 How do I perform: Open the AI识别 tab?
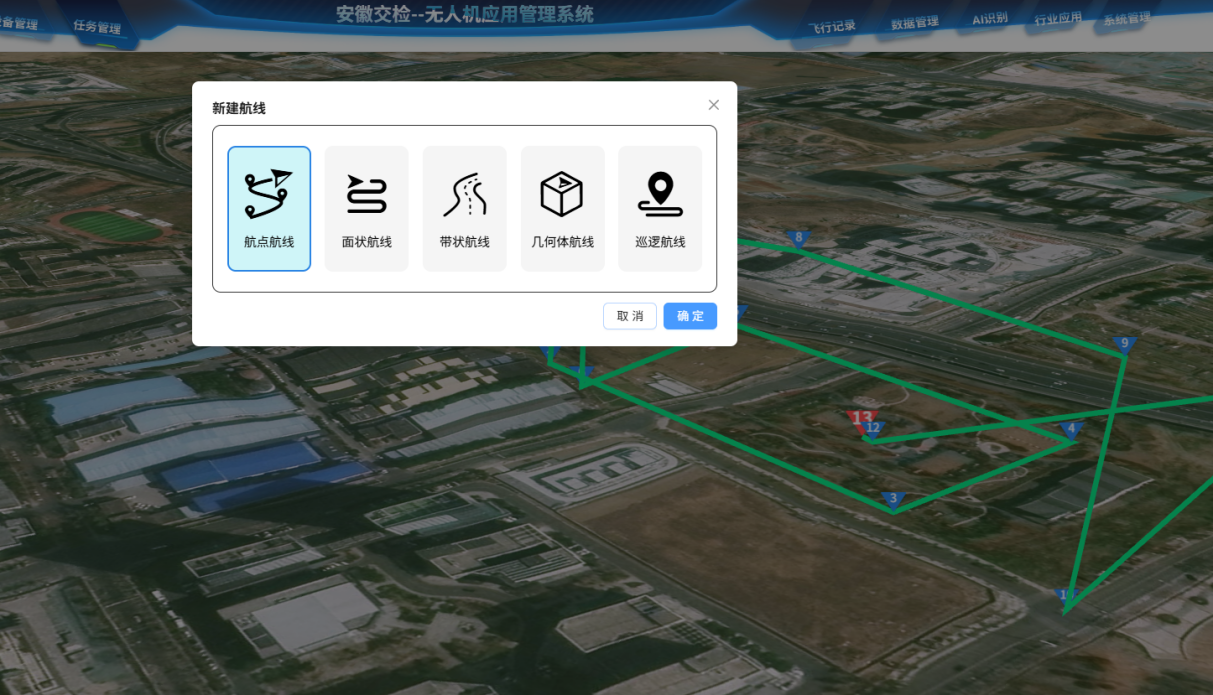(990, 20)
